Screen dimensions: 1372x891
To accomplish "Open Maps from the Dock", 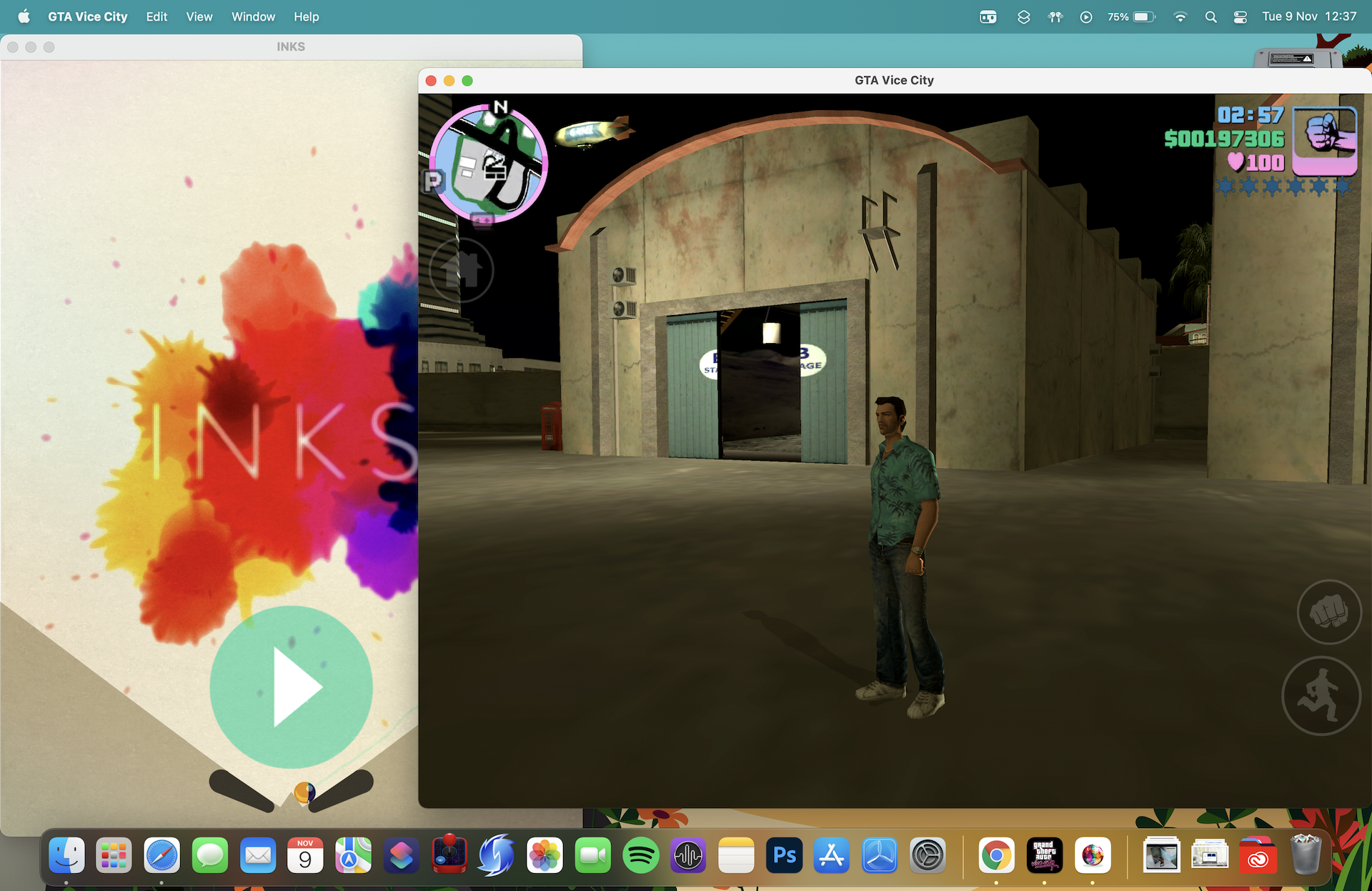I will [354, 855].
